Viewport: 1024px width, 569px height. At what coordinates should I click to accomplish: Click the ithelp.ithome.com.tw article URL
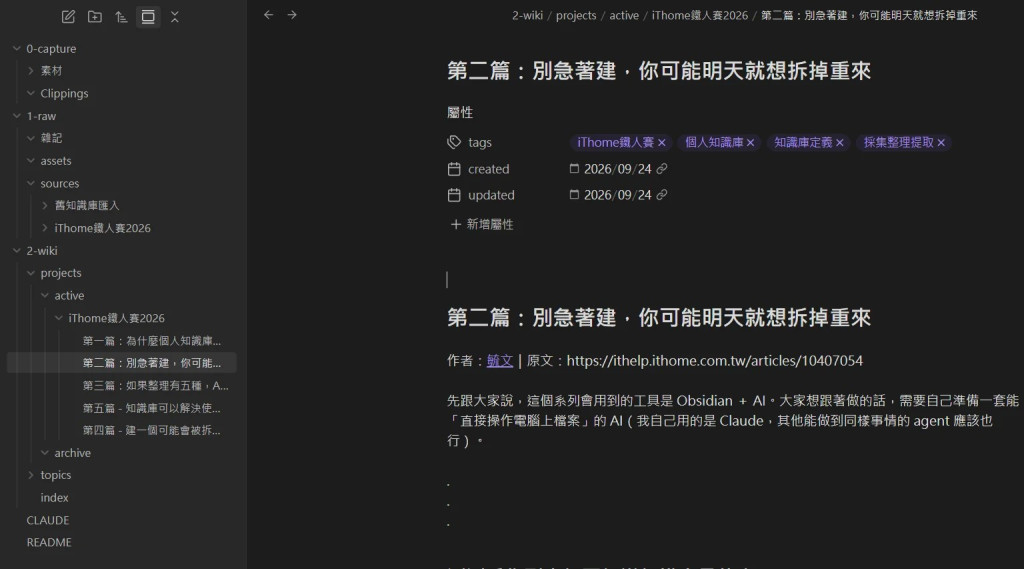[x=714, y=361]
